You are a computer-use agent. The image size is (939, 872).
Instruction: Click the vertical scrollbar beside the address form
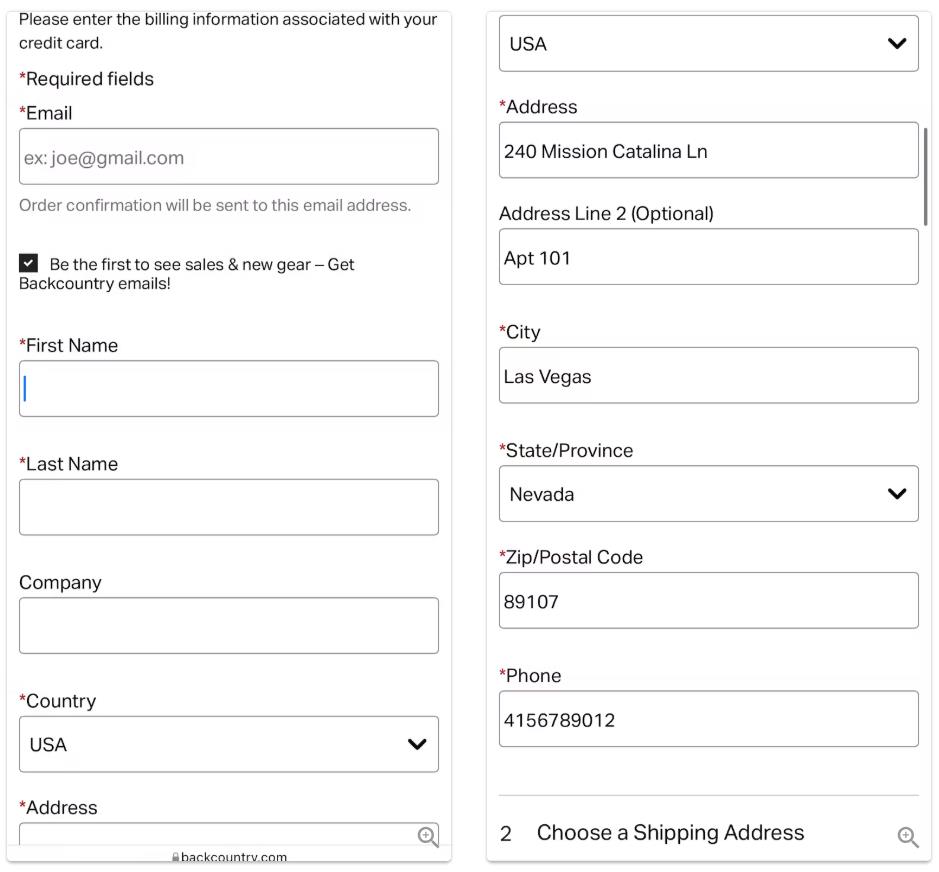926,176
